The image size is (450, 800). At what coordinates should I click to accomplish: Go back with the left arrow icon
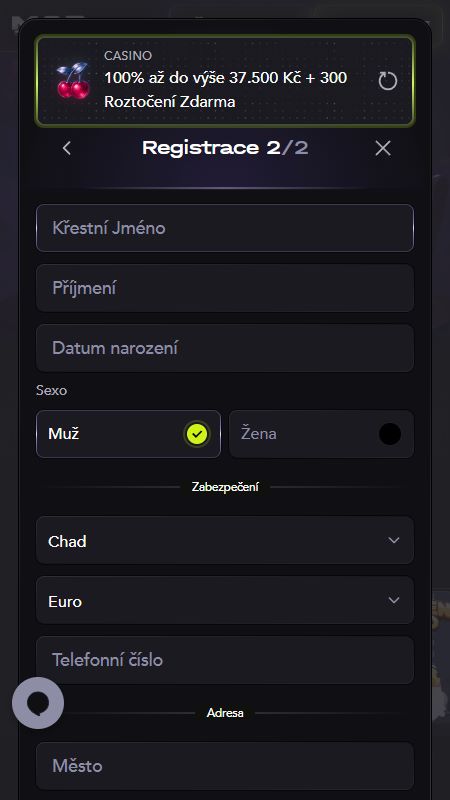click(x=67, y=148)
